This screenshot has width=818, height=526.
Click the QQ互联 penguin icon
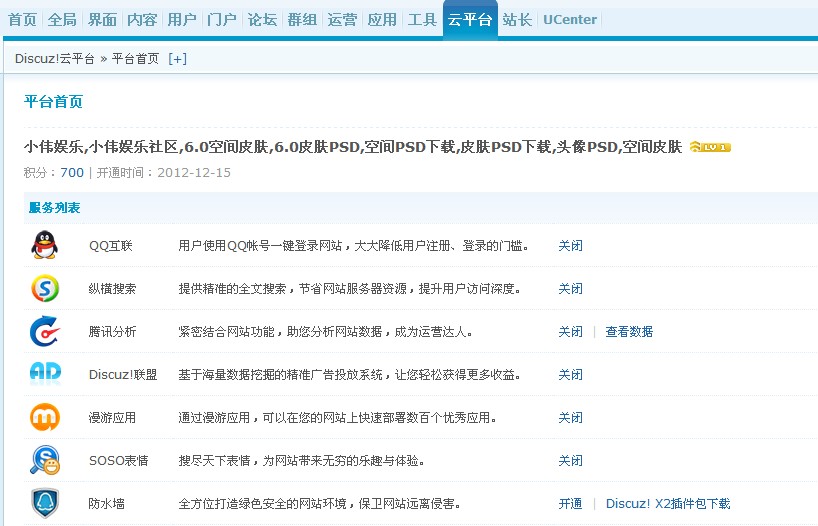click(x=45, y=245)
